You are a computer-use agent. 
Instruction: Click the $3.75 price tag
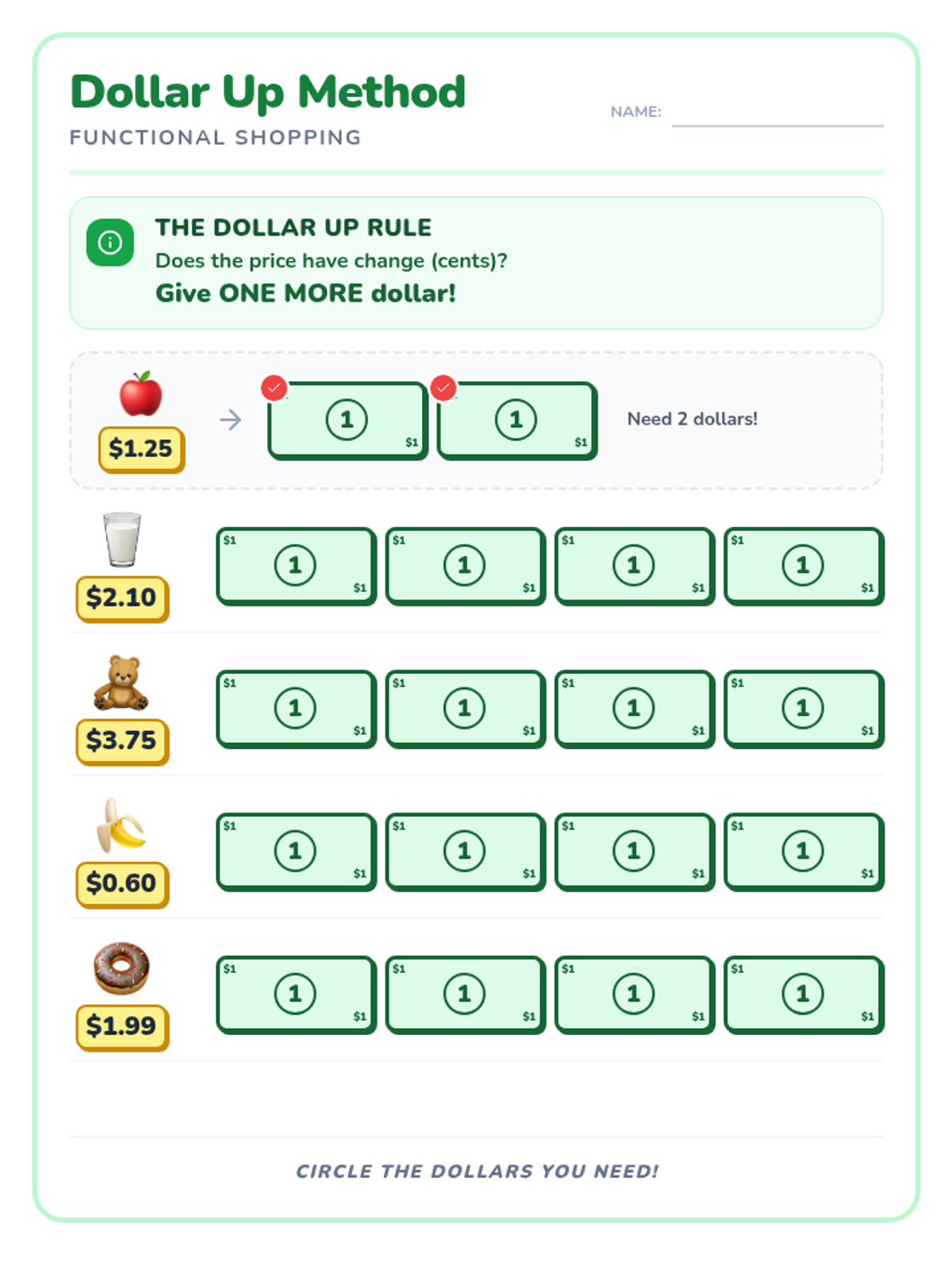(122, 741)
